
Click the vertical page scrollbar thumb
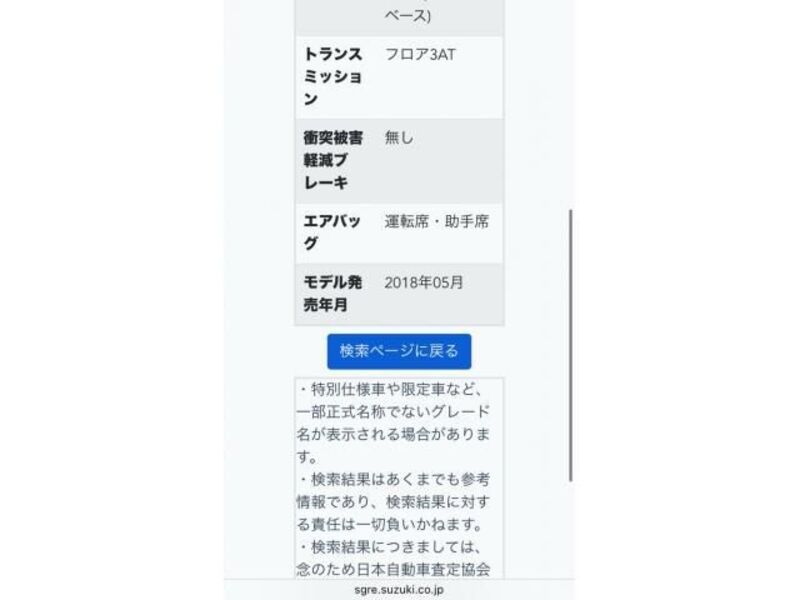pos(570,345)
